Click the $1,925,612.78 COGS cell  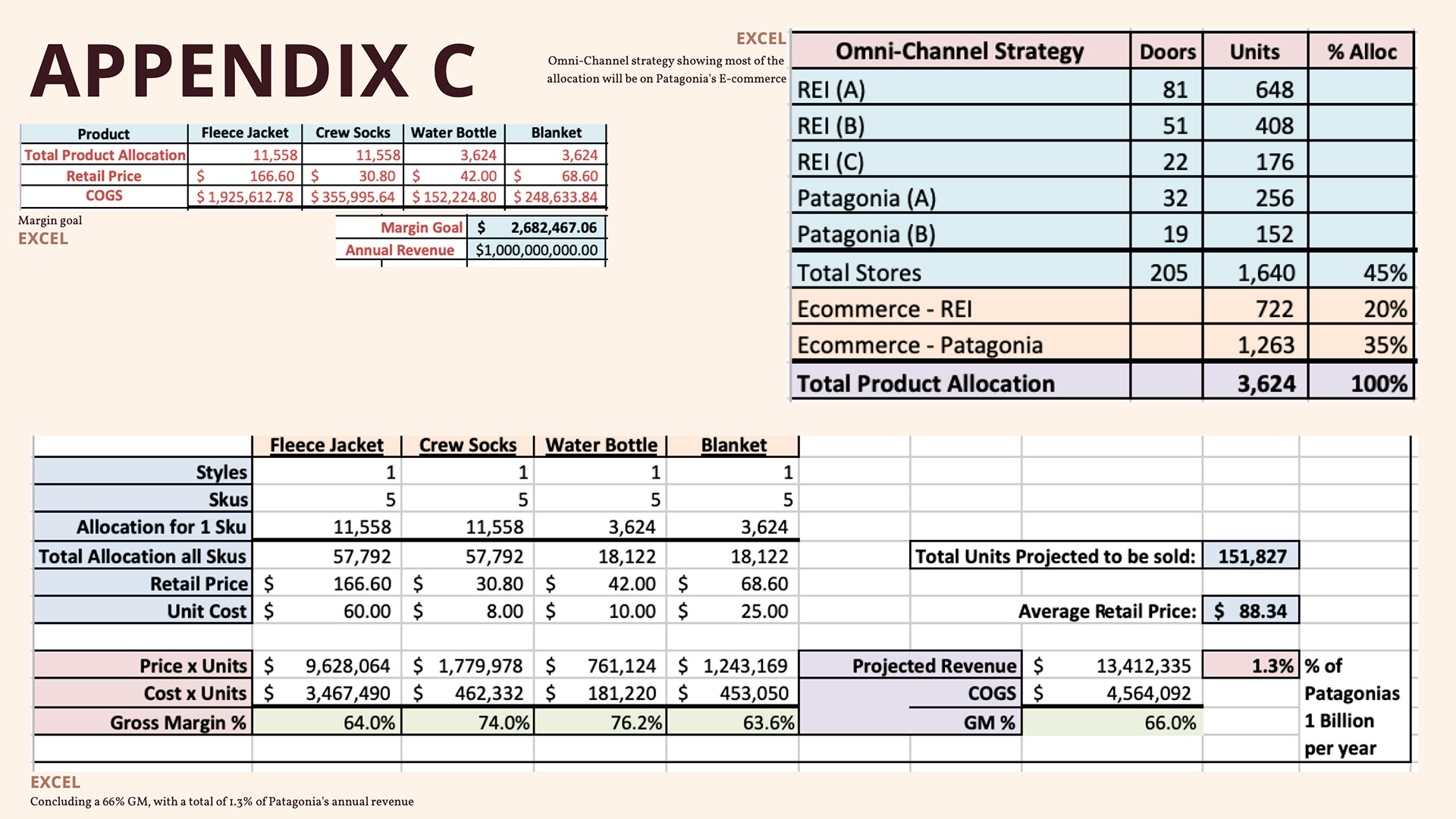[x=245, y=197]
